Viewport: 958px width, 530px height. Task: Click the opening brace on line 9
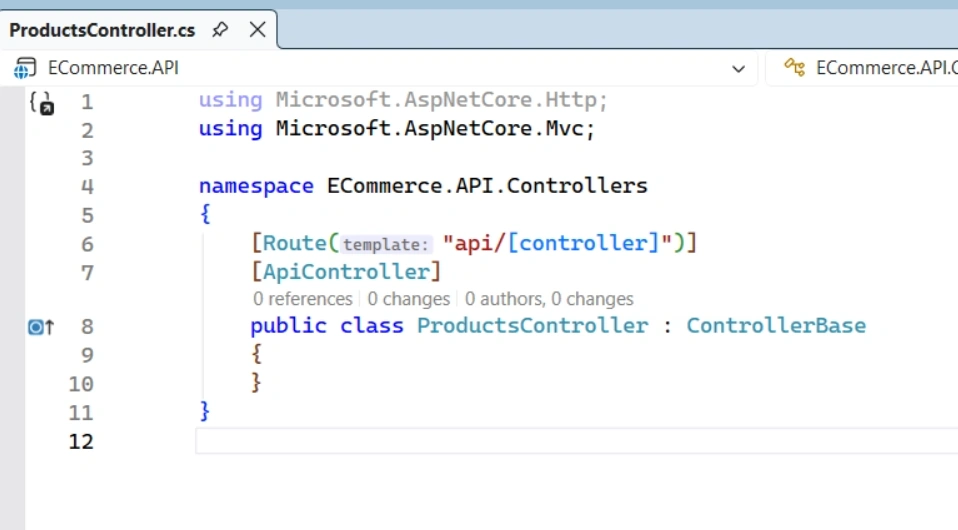pos(257,354)
